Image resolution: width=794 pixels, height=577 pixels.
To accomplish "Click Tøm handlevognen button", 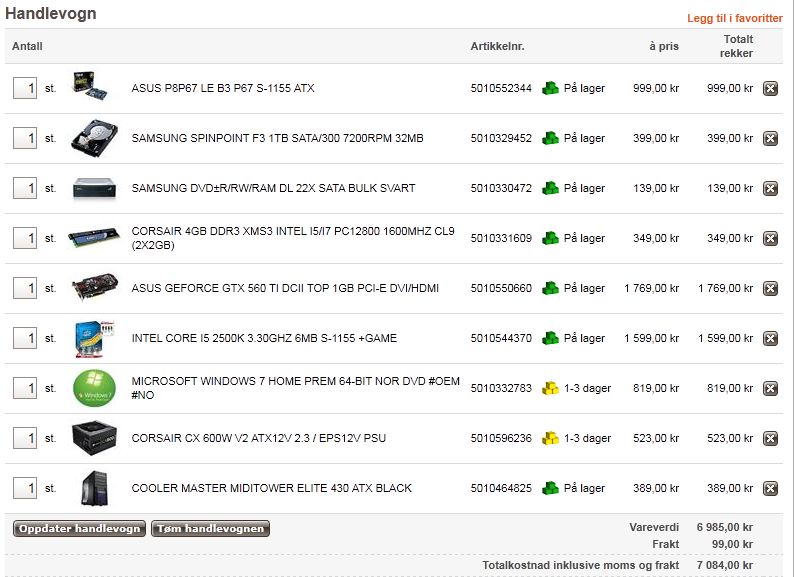I will coord(211,528).
